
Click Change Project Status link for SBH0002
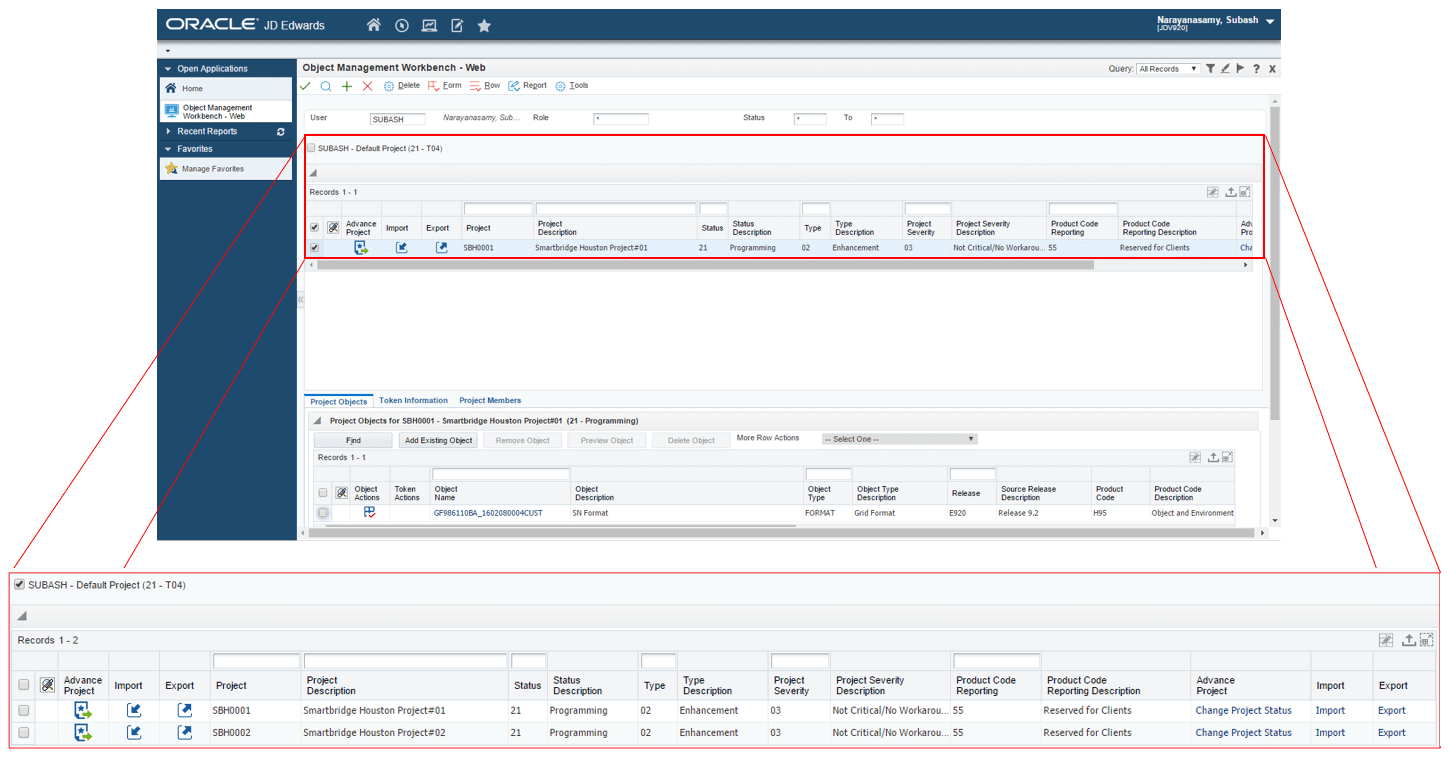1243,733
